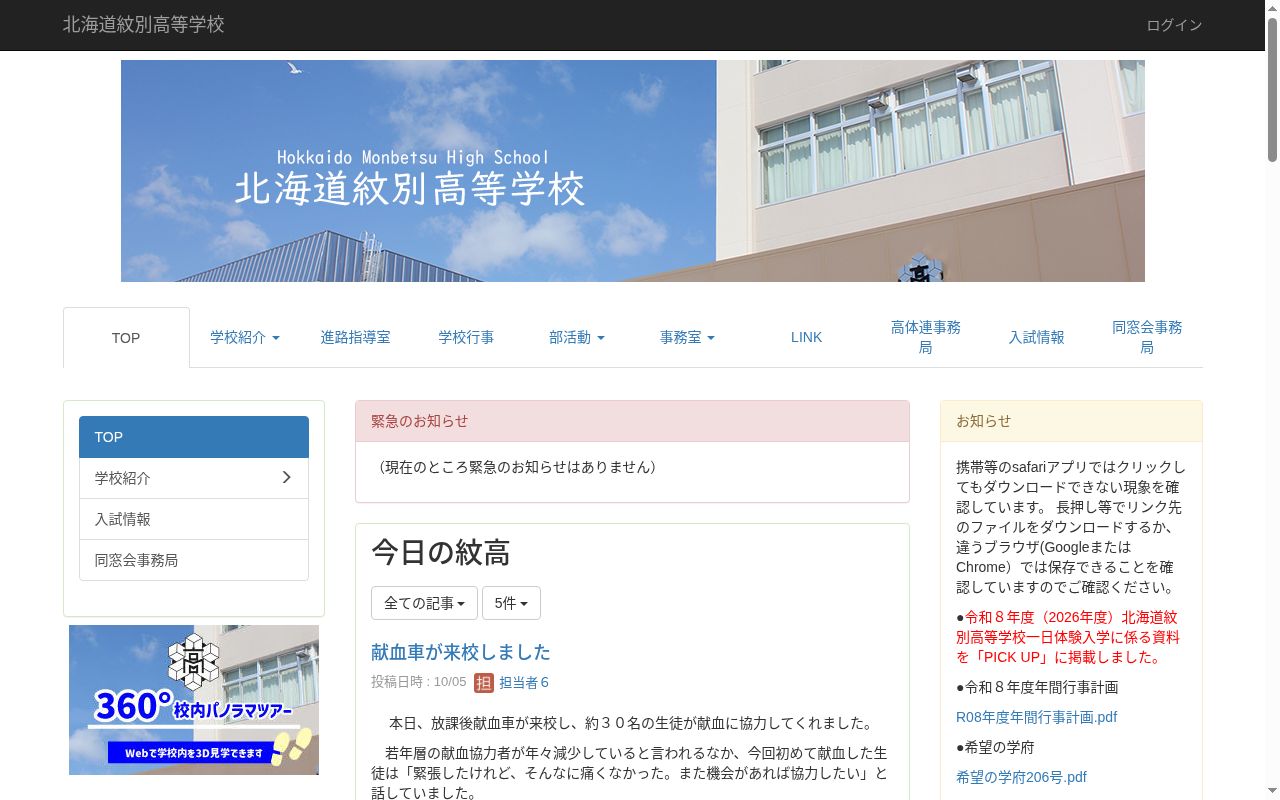Select the TOP navigation tab
The width and height of the screenshot is (1280, 800).
(126, 338)
